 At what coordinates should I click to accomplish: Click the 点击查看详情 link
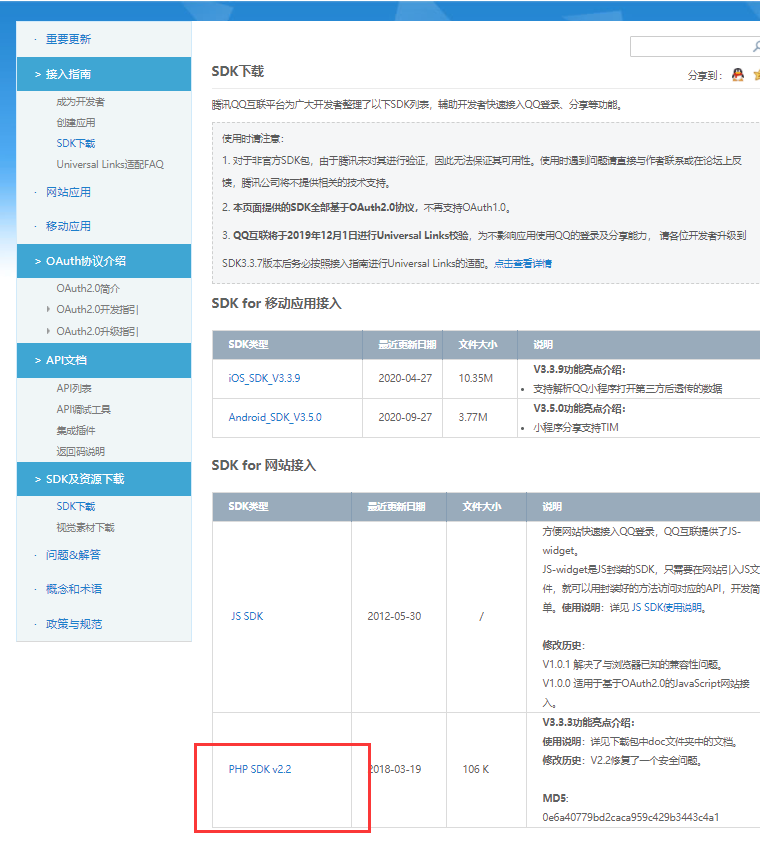click(x=523, y=263)
